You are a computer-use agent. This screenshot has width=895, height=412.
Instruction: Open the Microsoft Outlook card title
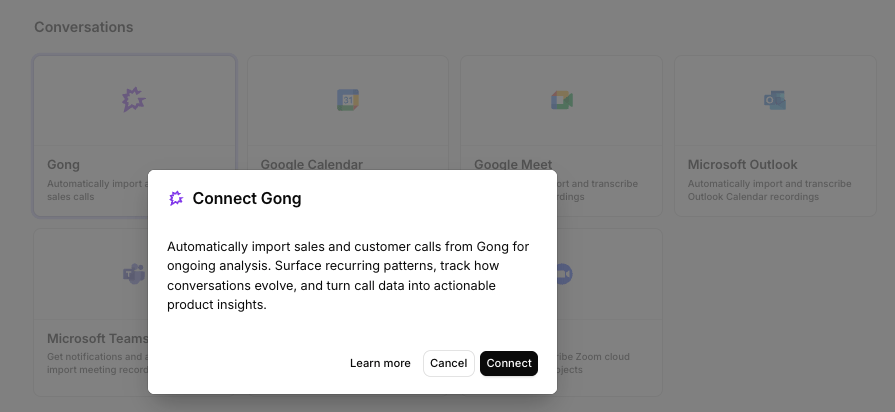(x=742, y=164)
